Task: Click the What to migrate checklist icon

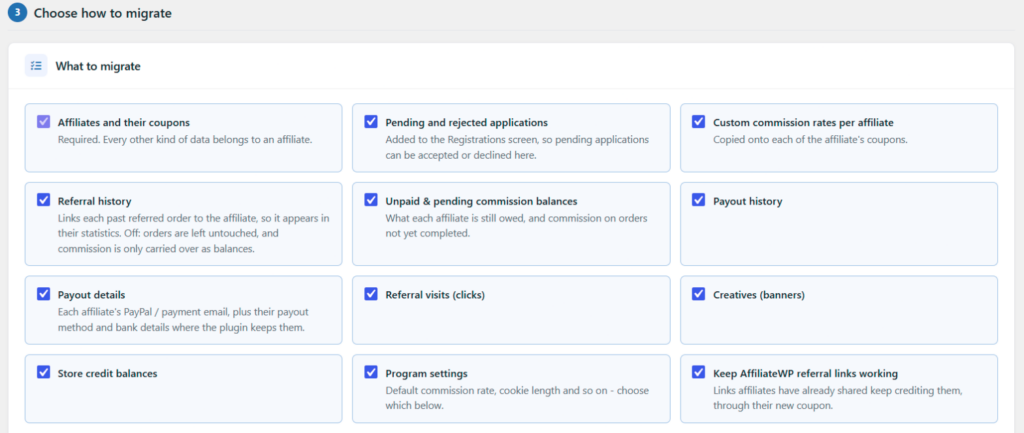Action: click(x=36, y=66)
